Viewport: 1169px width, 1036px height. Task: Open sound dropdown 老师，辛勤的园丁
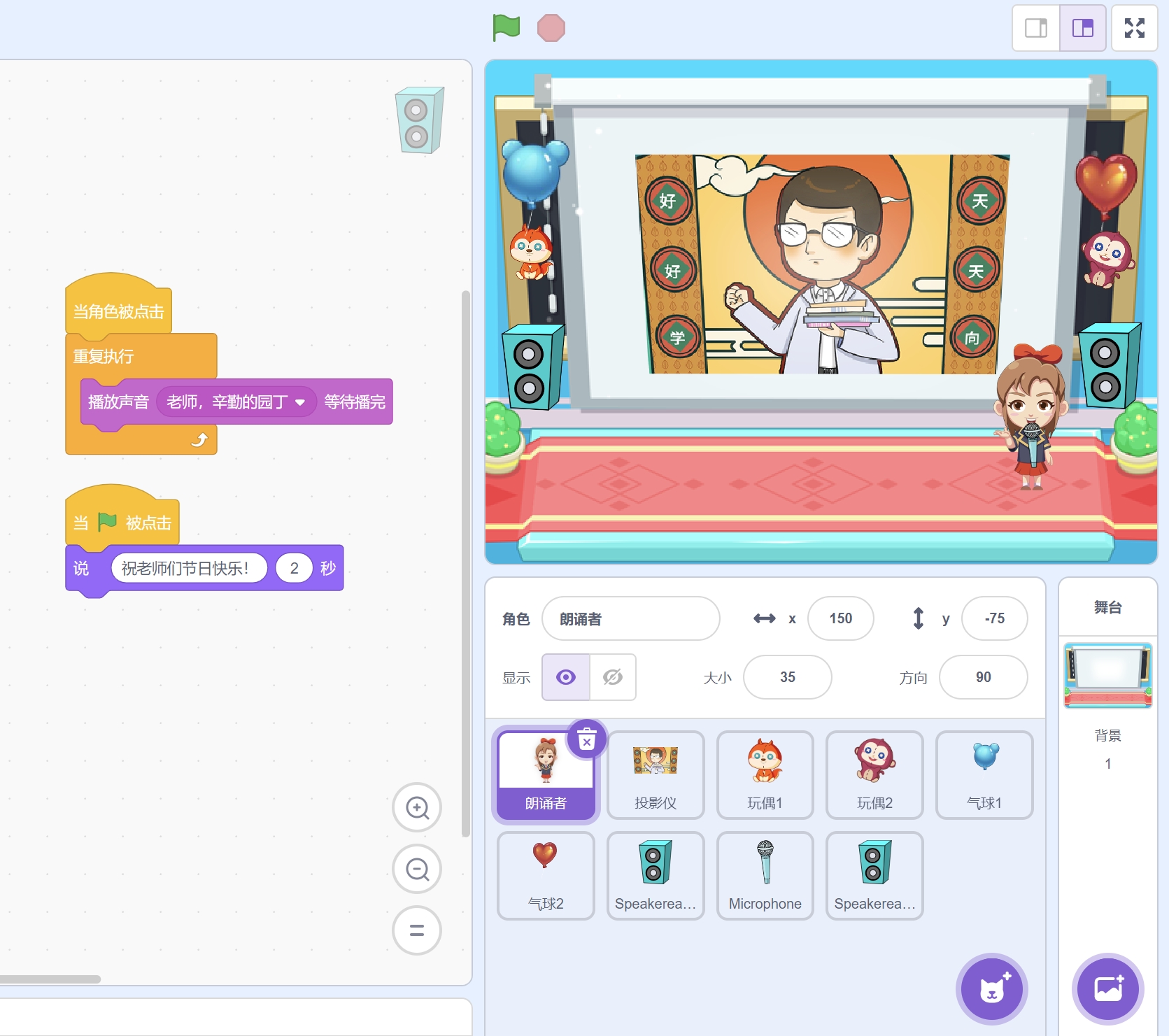300,402
